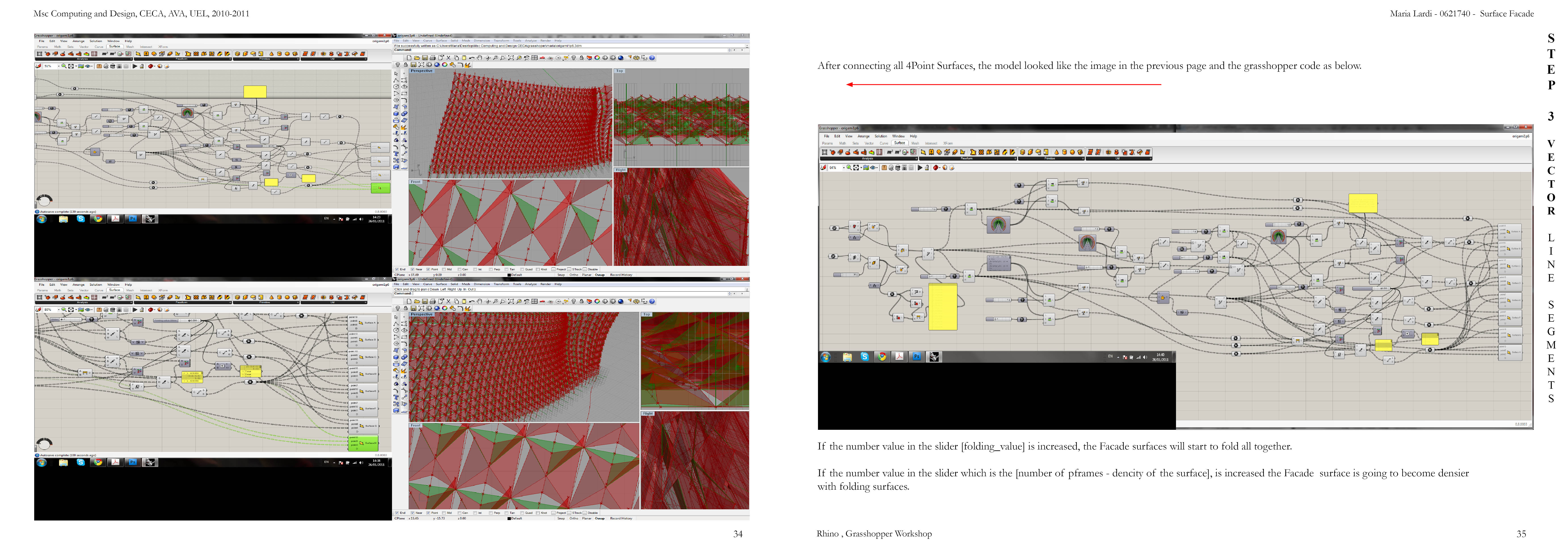Open the Mesh tab in the largest Grasshopper window

(x=915, y=143)
